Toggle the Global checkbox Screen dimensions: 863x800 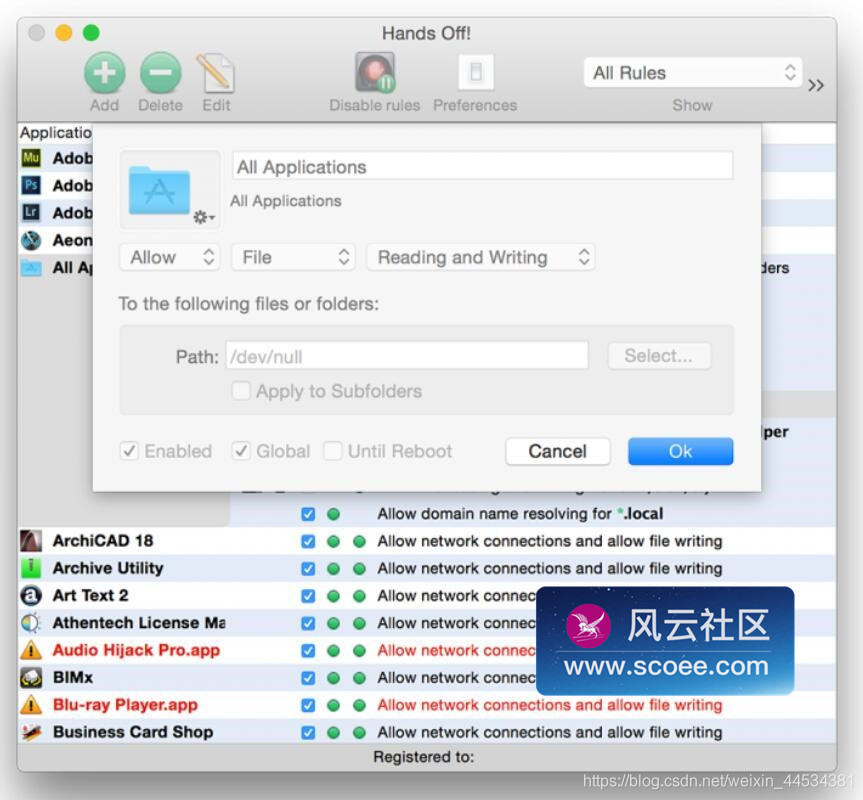241,451
